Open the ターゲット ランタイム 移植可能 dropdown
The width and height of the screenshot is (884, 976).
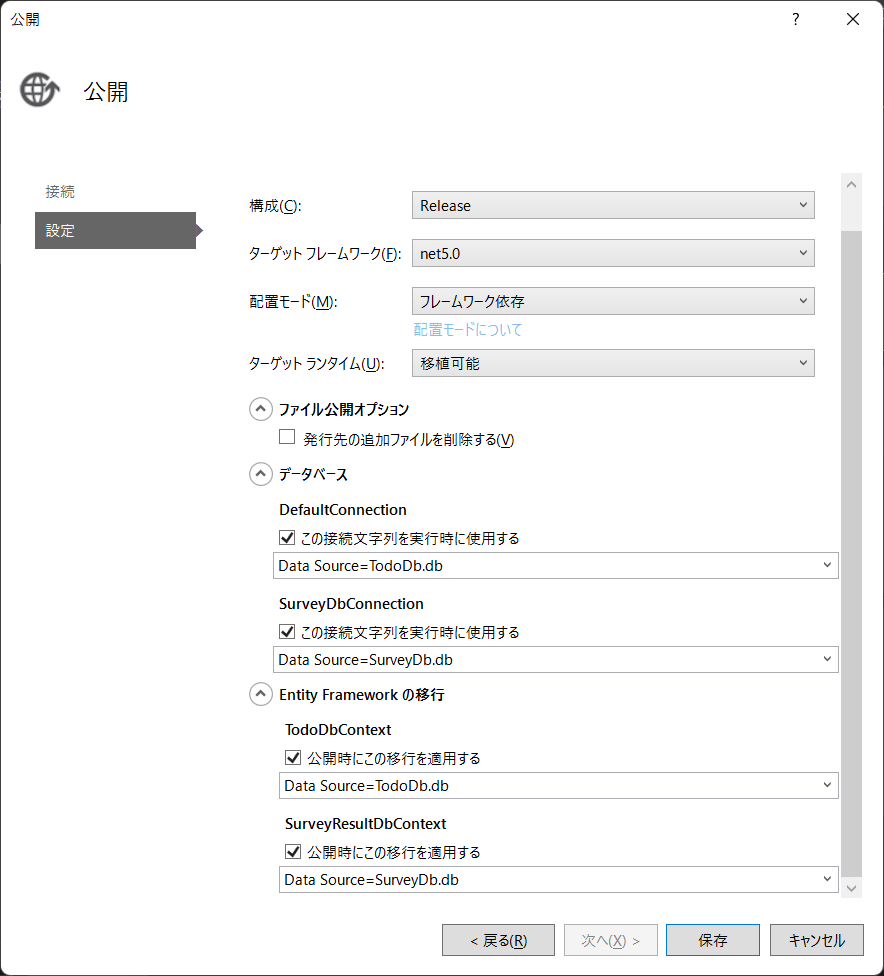[613, 363]
